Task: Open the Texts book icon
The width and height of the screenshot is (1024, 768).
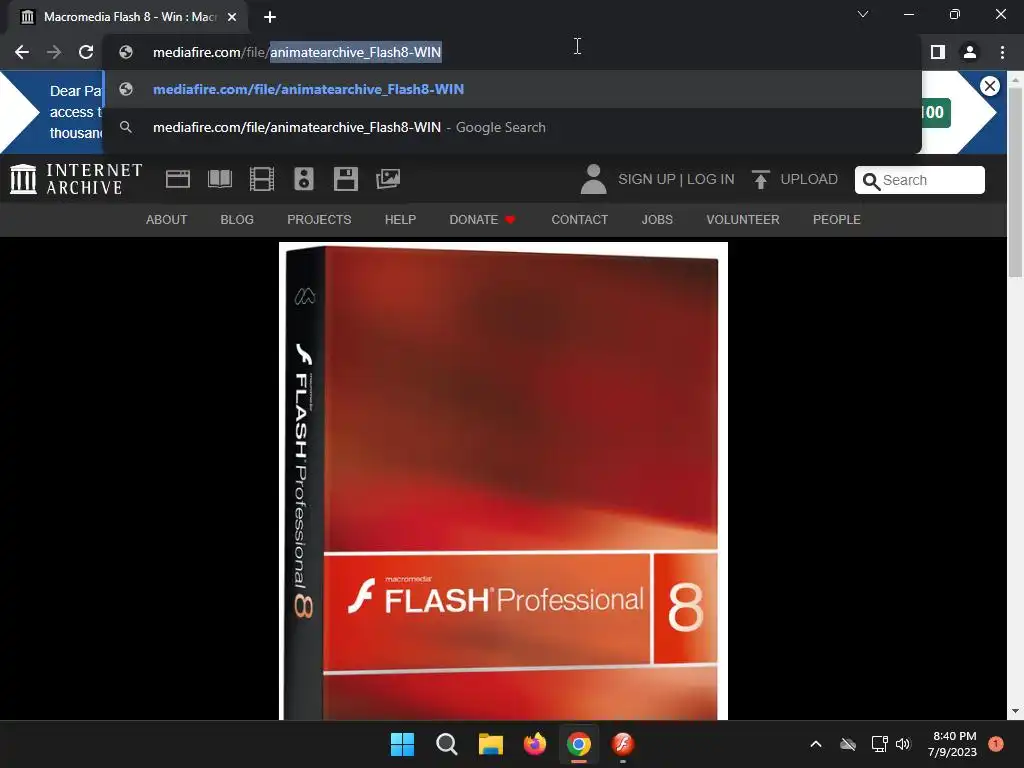Action: tap(219, 179)
